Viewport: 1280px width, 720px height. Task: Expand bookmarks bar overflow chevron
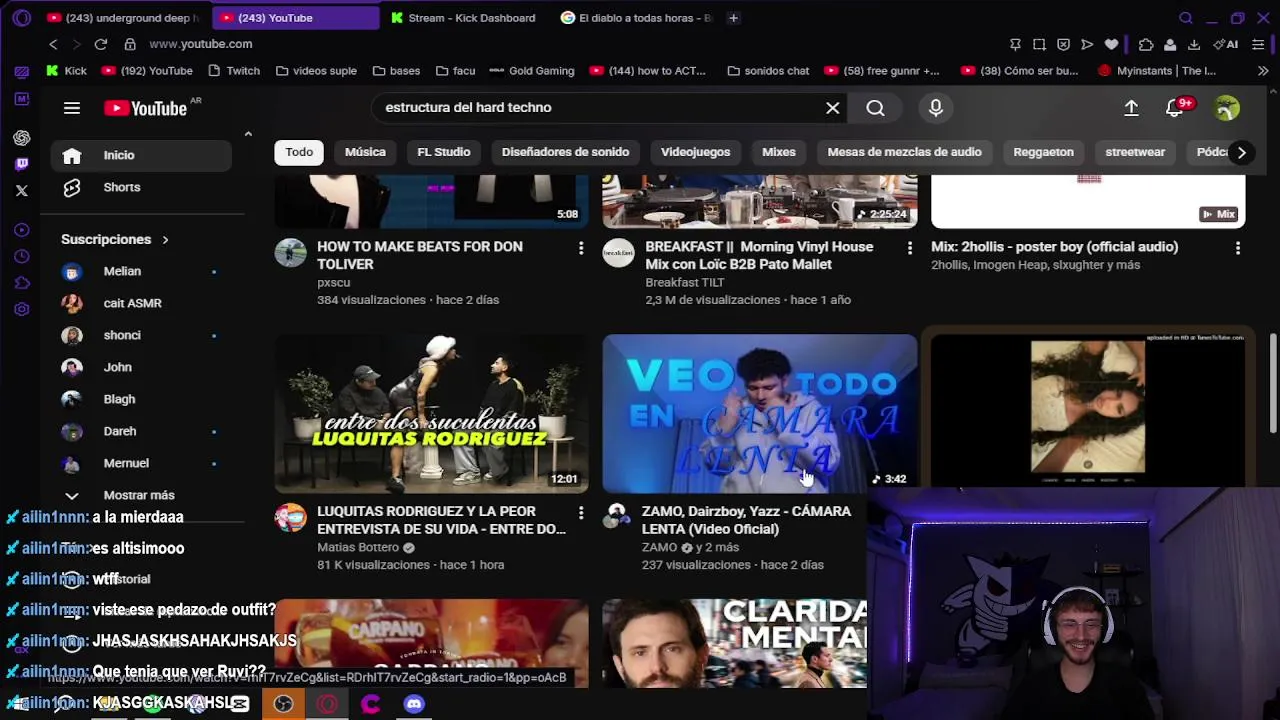tap(1263, 71)
